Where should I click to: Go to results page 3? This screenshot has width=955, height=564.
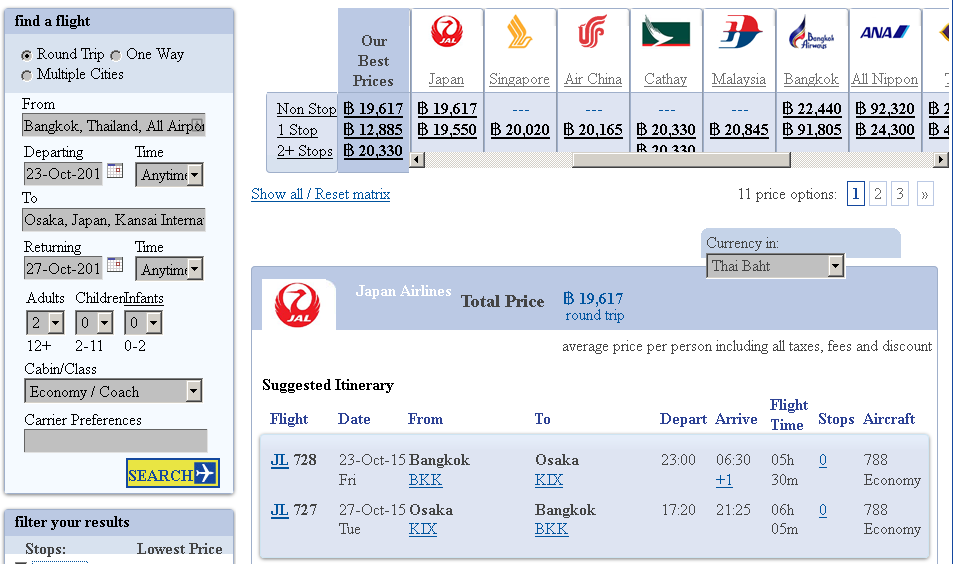click(900, 194)
